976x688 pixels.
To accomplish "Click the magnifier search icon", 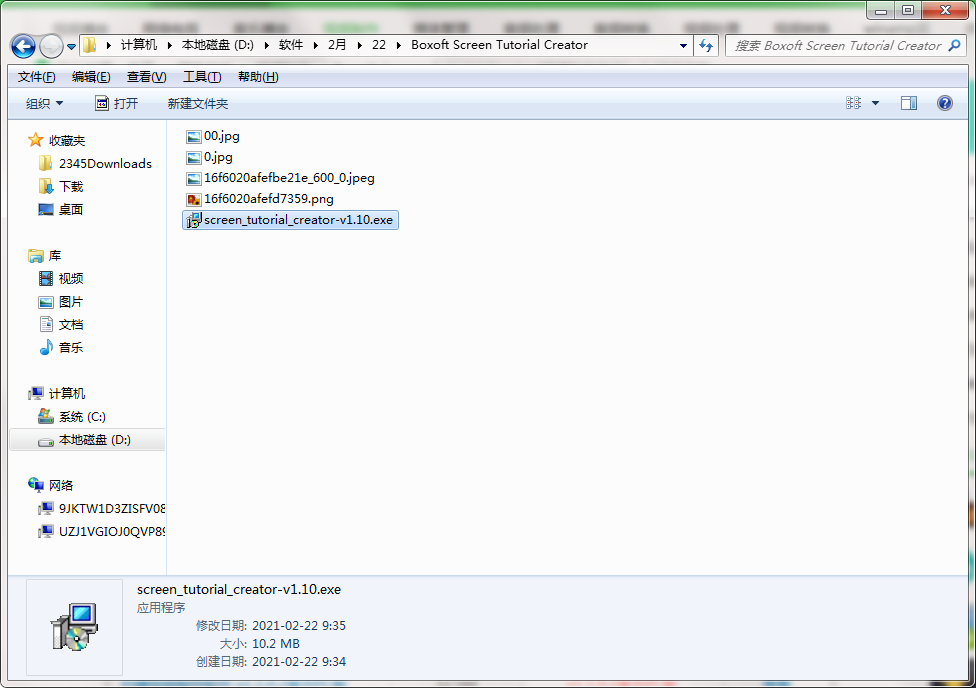I will pos(955,45).
